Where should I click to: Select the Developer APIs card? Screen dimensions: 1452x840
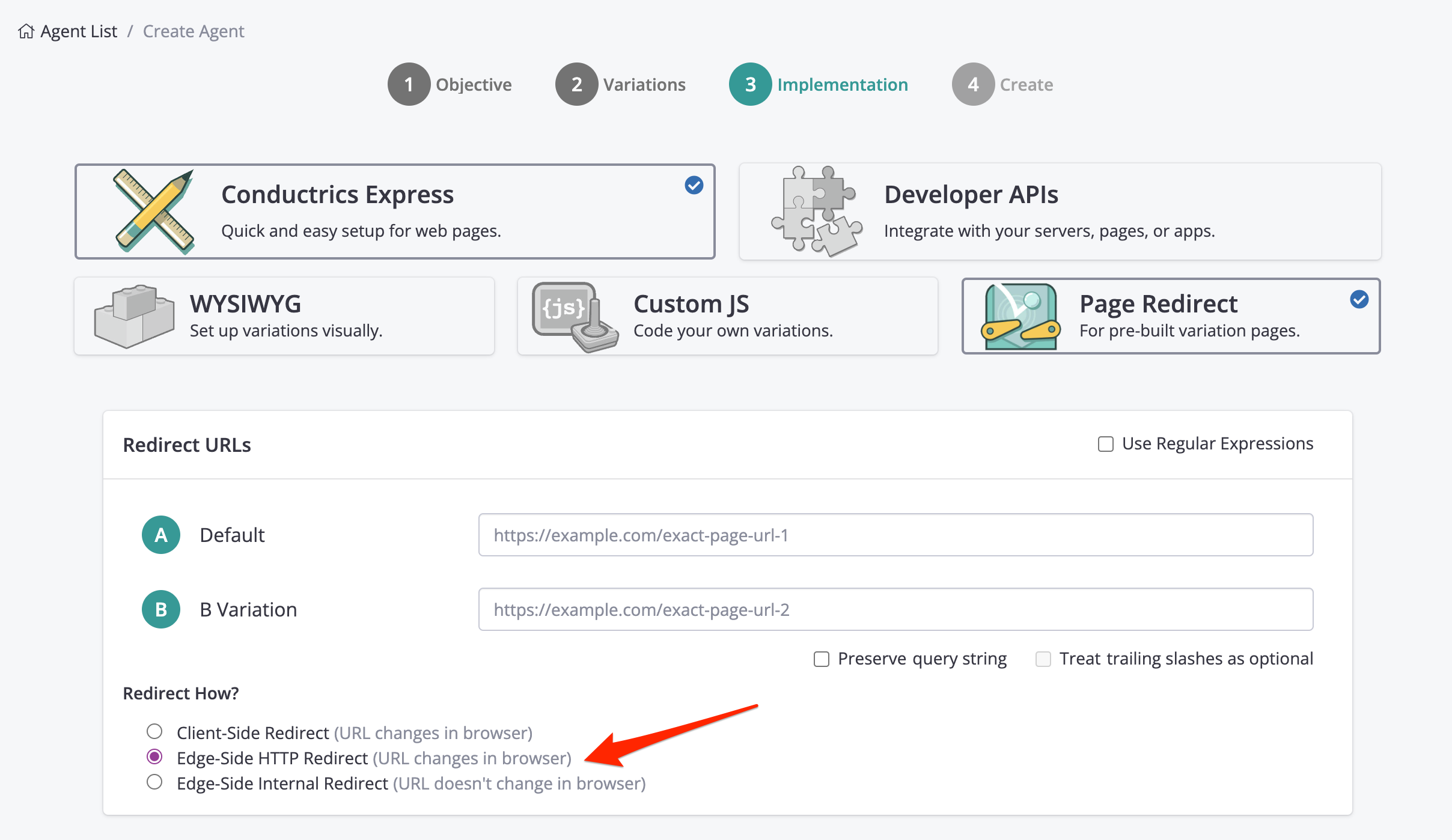click(1060, 212)
